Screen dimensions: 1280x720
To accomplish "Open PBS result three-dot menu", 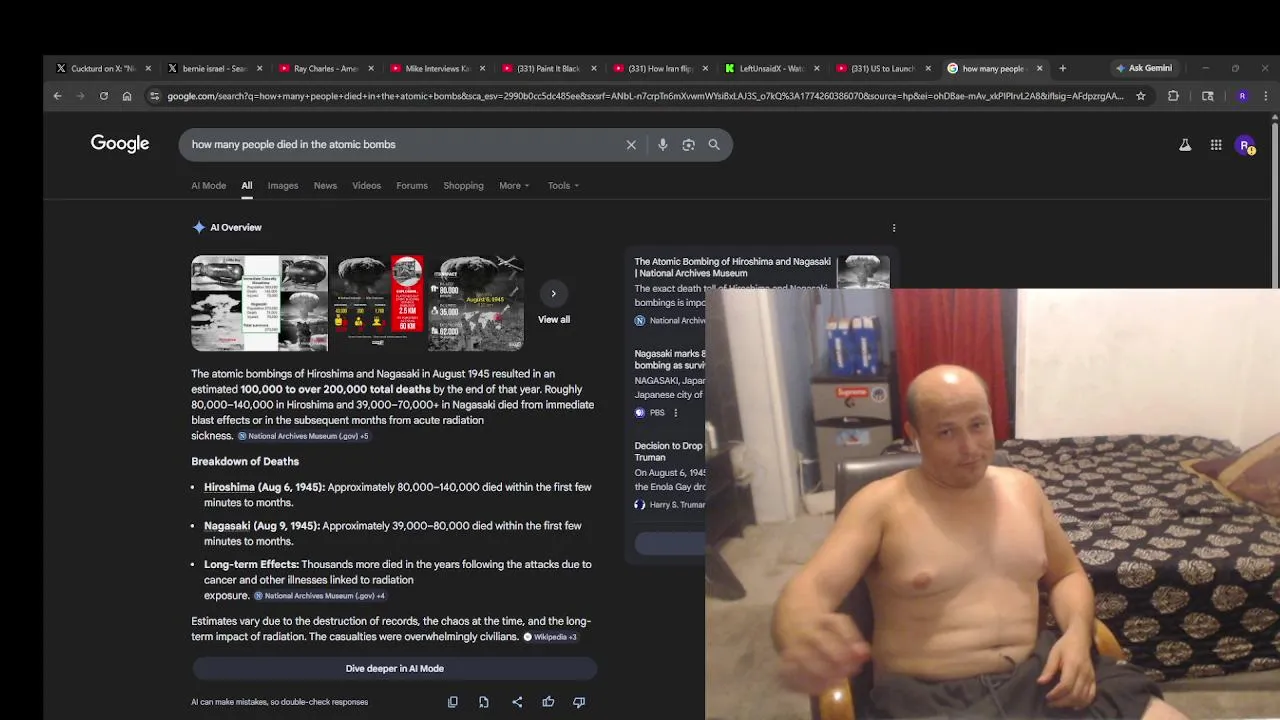I will [675, 413].
